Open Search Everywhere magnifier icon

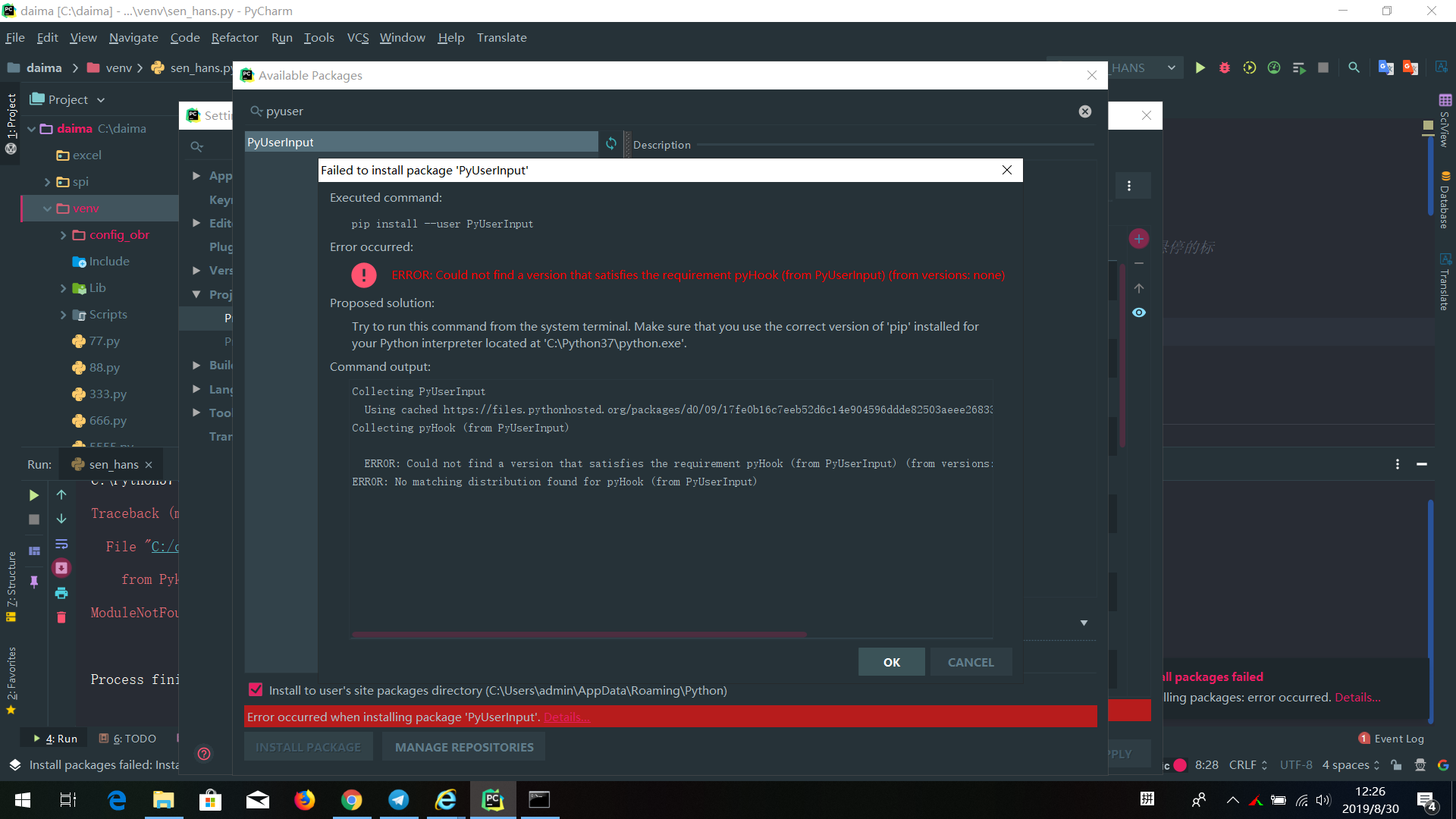pos(1354,68)
